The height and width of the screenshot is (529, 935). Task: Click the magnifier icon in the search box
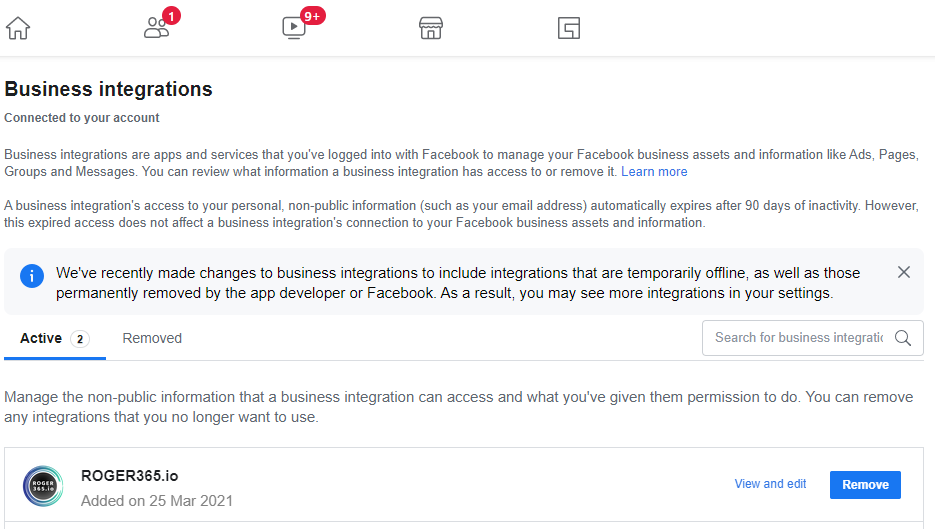[x=903, y=338]
